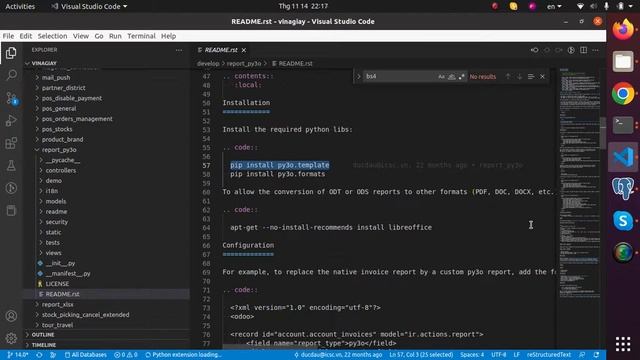
Task: Open editor more actions ellipsis menu
Action: [x=596, y=50]
